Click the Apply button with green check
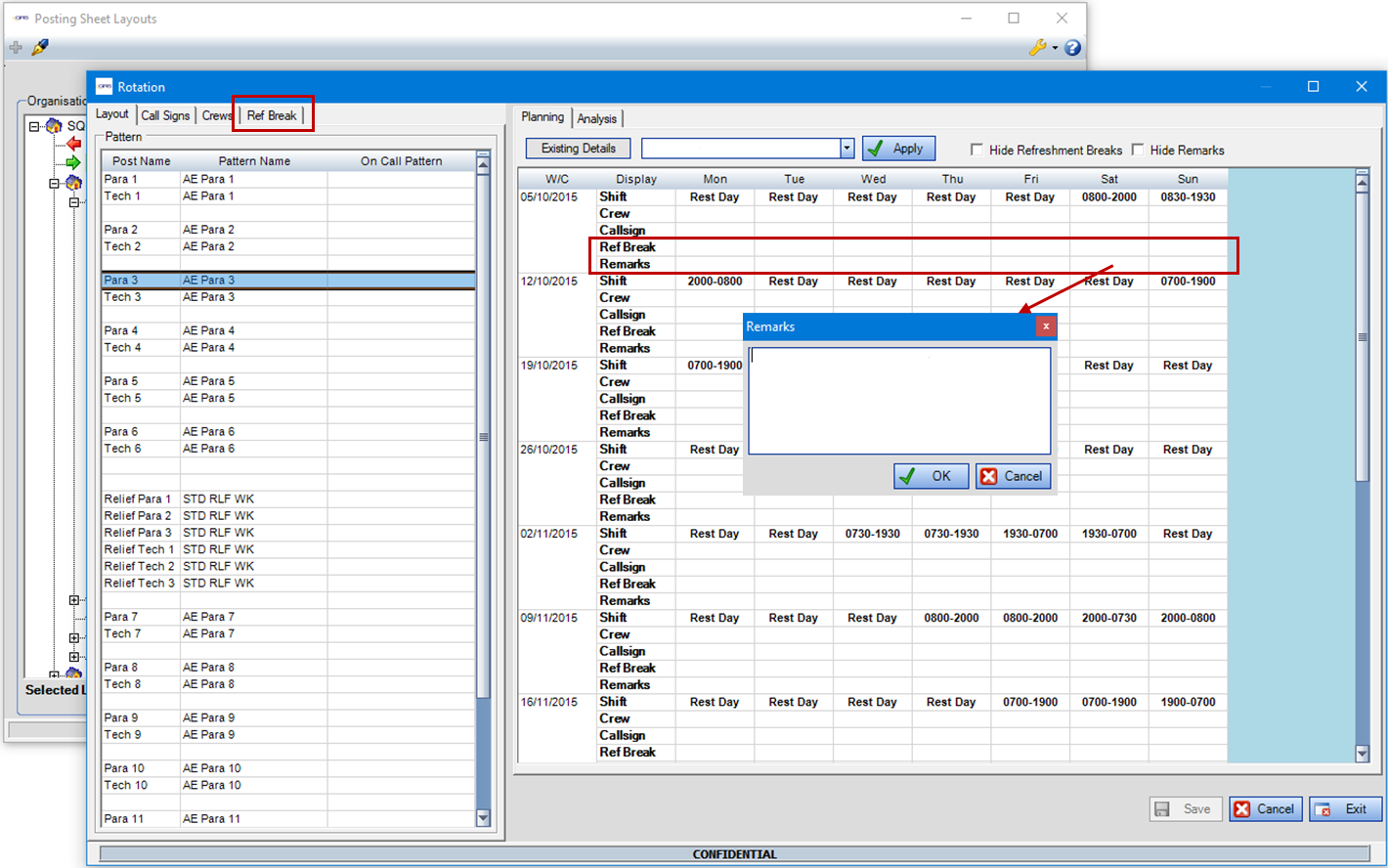 (x=898, y=149)
